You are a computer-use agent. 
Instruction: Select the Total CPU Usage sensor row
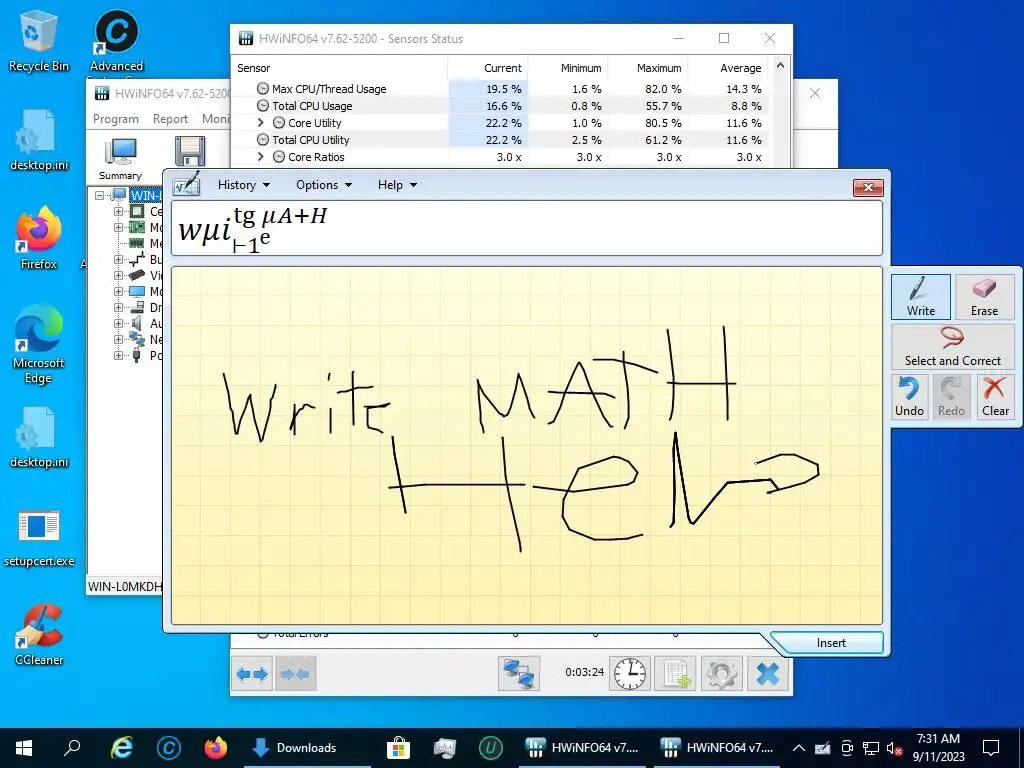pos(501,106)
